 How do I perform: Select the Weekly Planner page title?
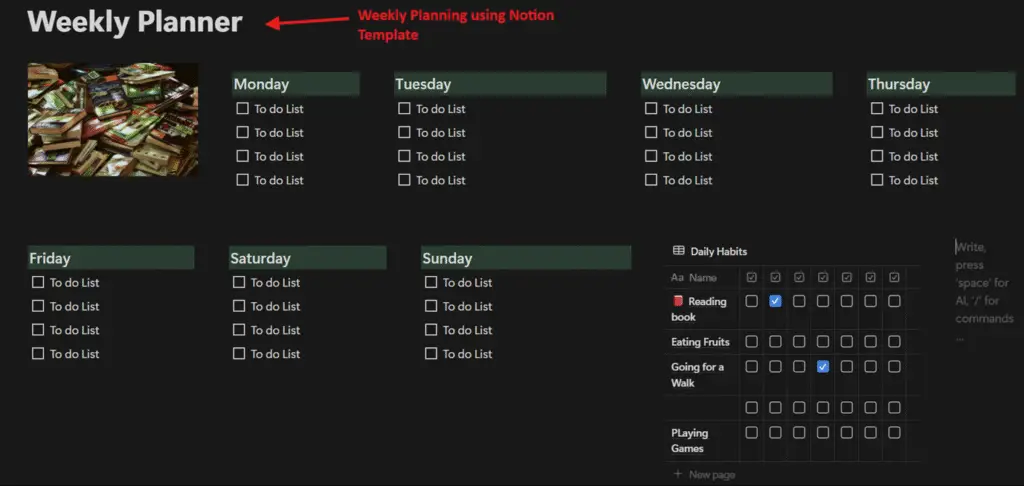[x=135, y=22]
